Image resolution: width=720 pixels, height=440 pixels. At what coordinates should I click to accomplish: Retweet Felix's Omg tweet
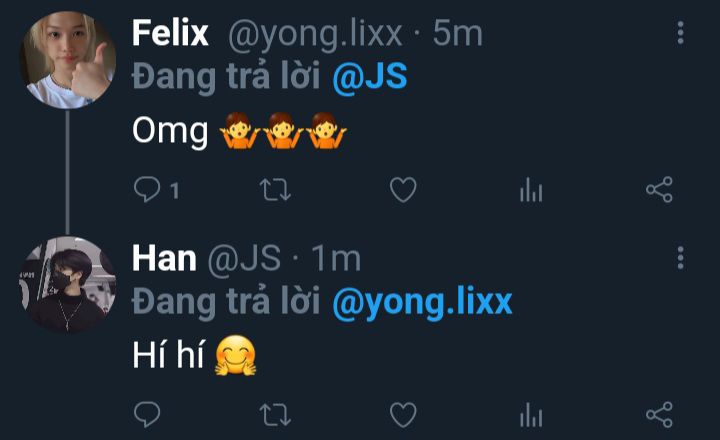(275, 190)
